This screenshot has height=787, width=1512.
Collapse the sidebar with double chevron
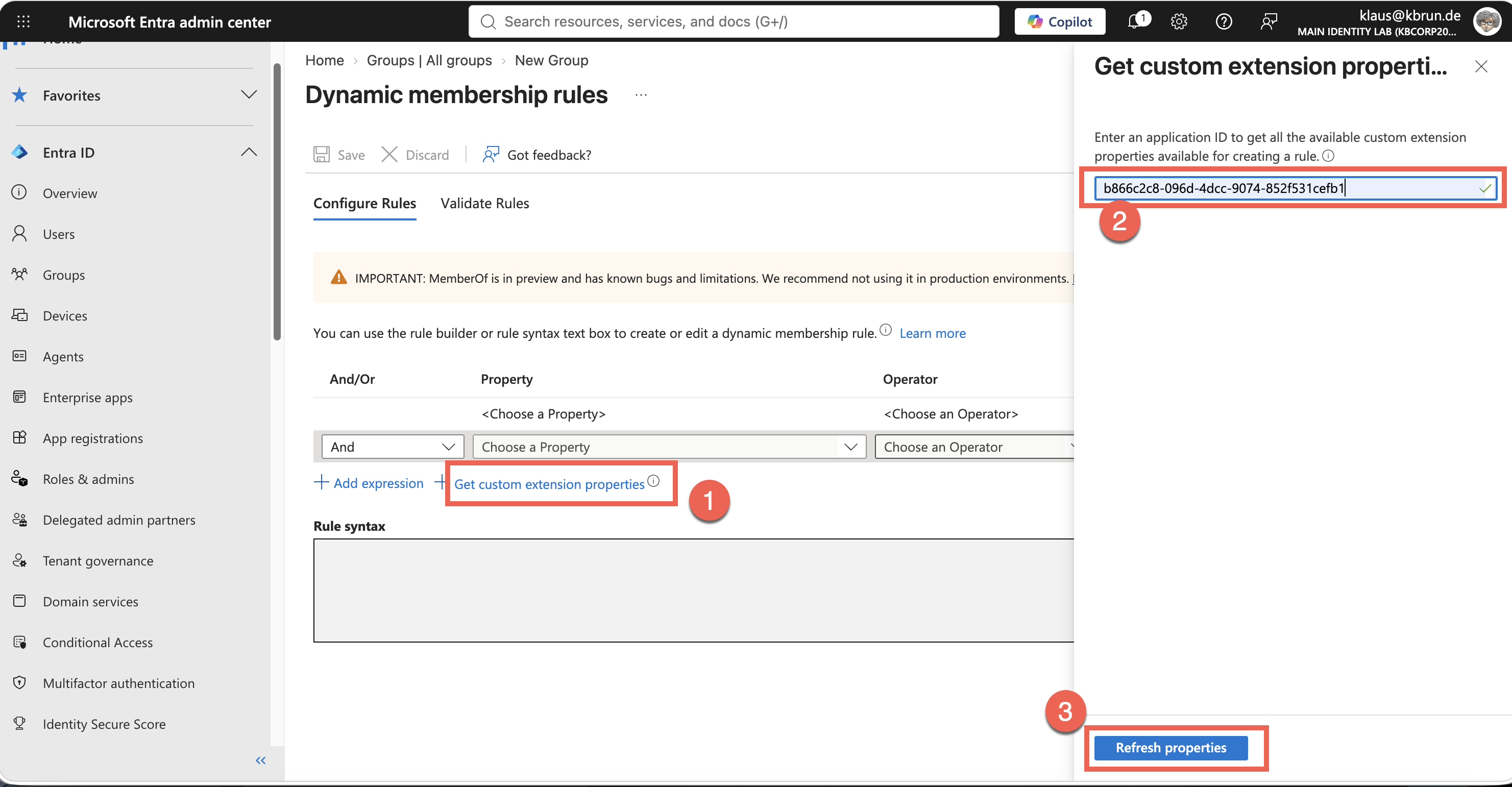point(261,760)
